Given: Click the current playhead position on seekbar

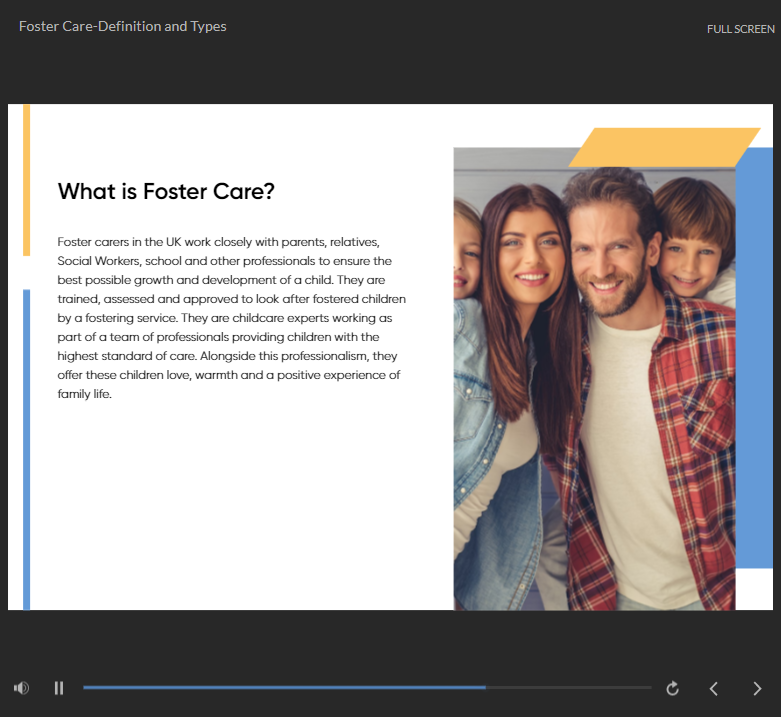Looking at the screenshot, I should click(x=486, y=687).
